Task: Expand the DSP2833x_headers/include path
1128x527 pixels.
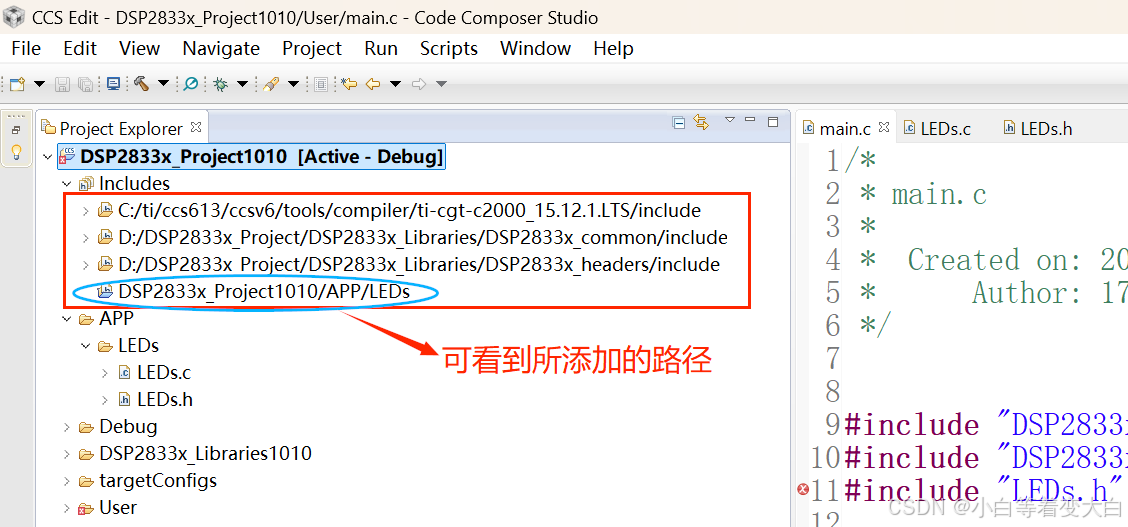Action: coord(86,265)
